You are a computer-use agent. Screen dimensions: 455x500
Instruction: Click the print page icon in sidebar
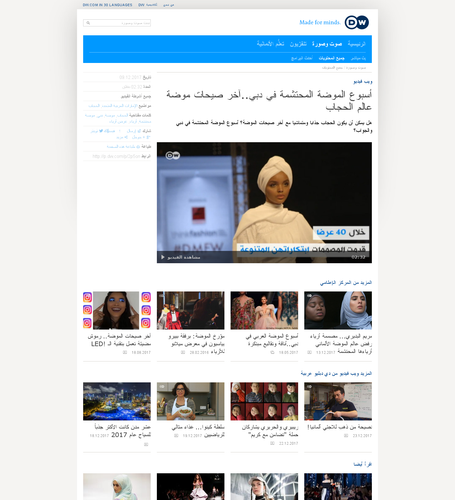tap(138, 147)
